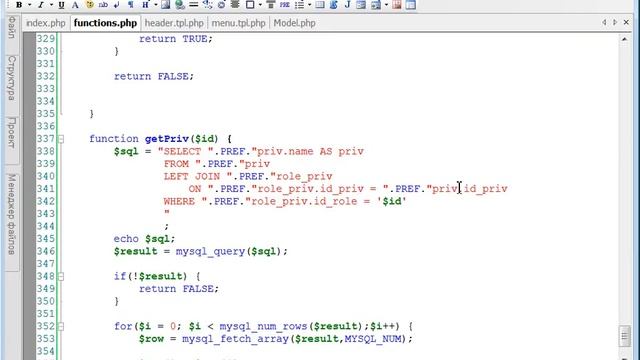Click the font 'A' toolbar icon

tap(75, 5)
